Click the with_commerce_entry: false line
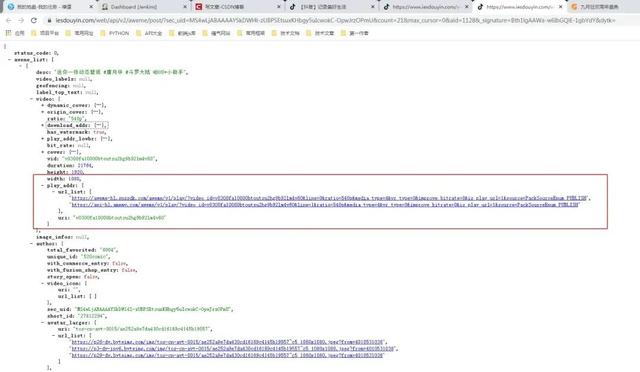Image resolution: width=640 pixels, height=372 pixels. pyautogui.click(x=87, y=263)
